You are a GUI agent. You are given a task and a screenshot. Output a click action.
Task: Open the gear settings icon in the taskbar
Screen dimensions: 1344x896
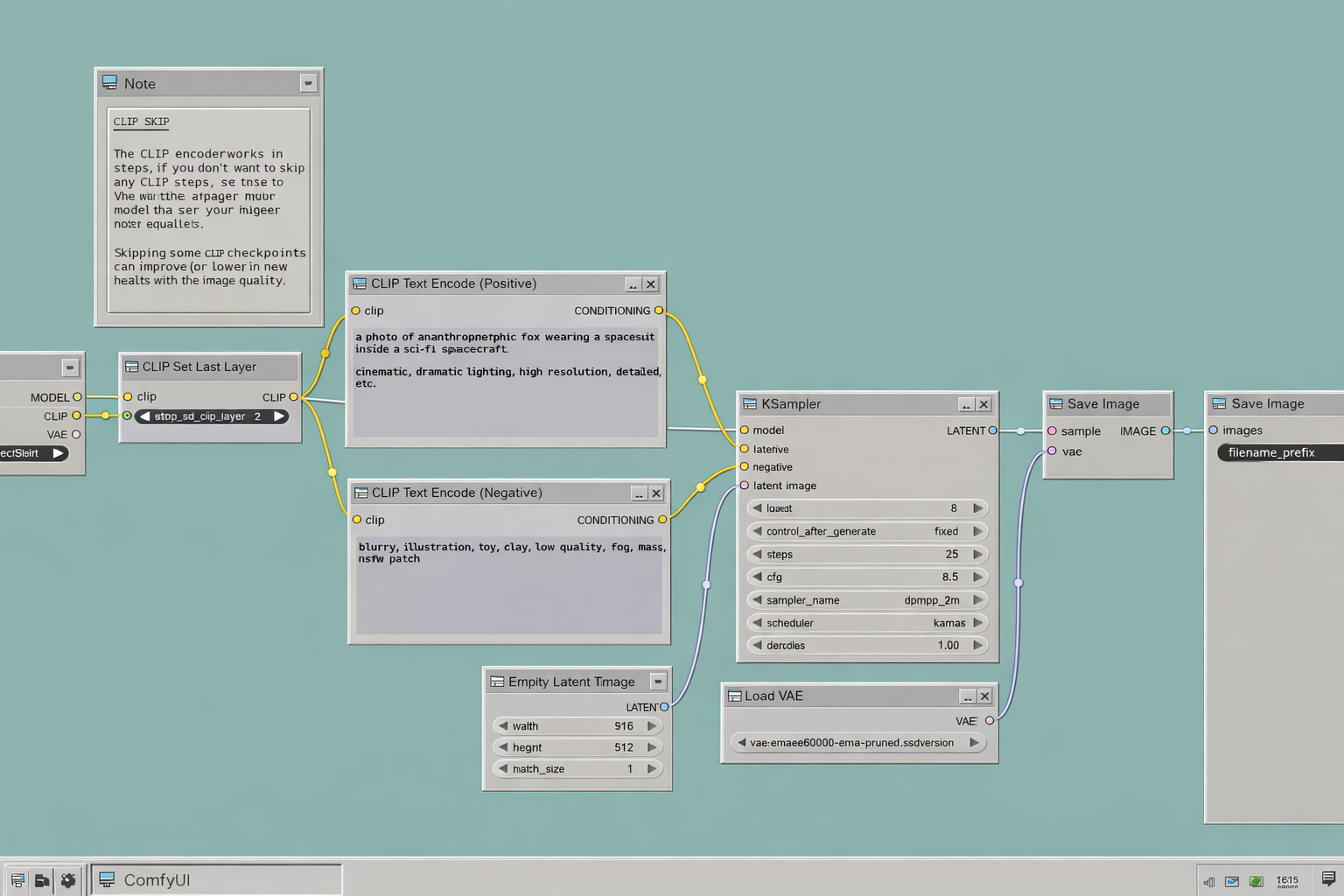(x=68, y=880)
